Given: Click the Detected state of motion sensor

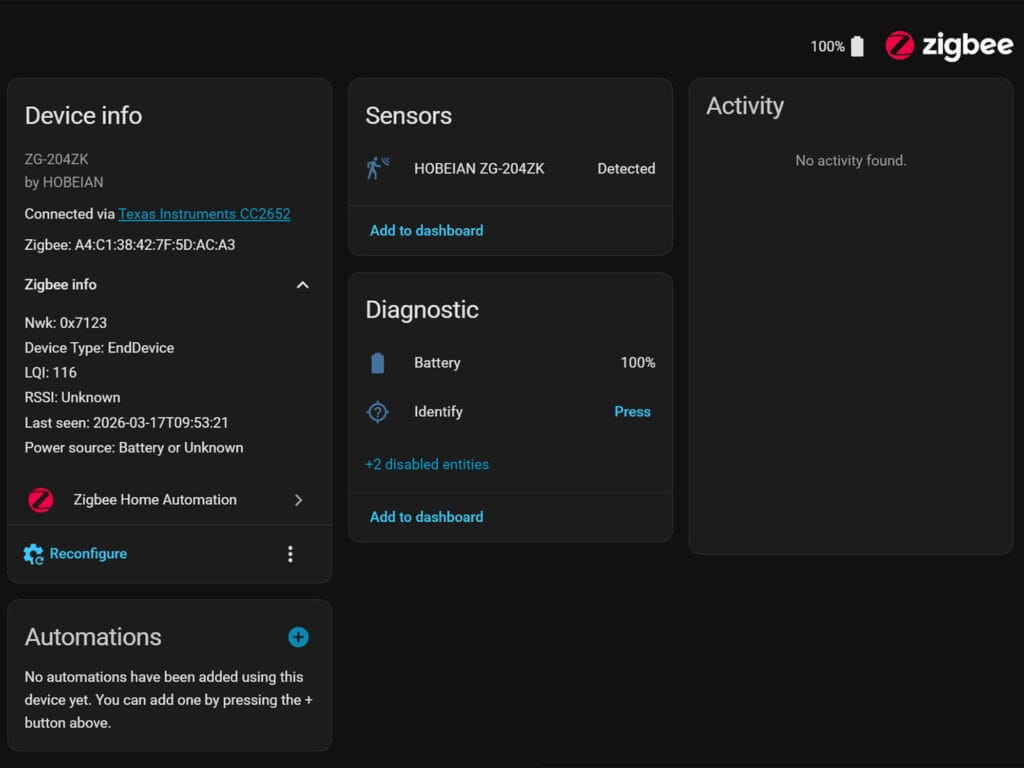Looking at the screenshot, I should tap(626, 169).
